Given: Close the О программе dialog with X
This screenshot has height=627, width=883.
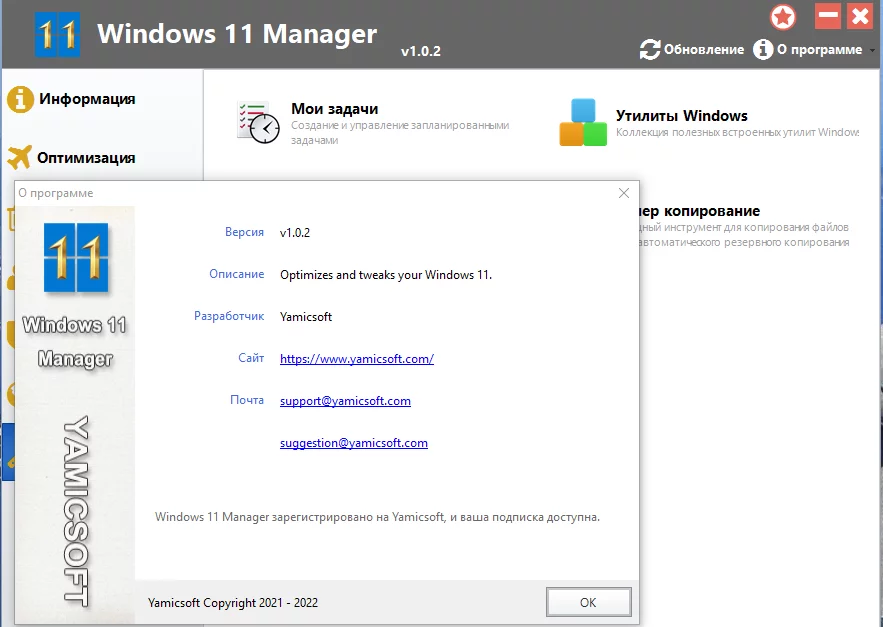Looking at the screenshot, I should 624,193.
